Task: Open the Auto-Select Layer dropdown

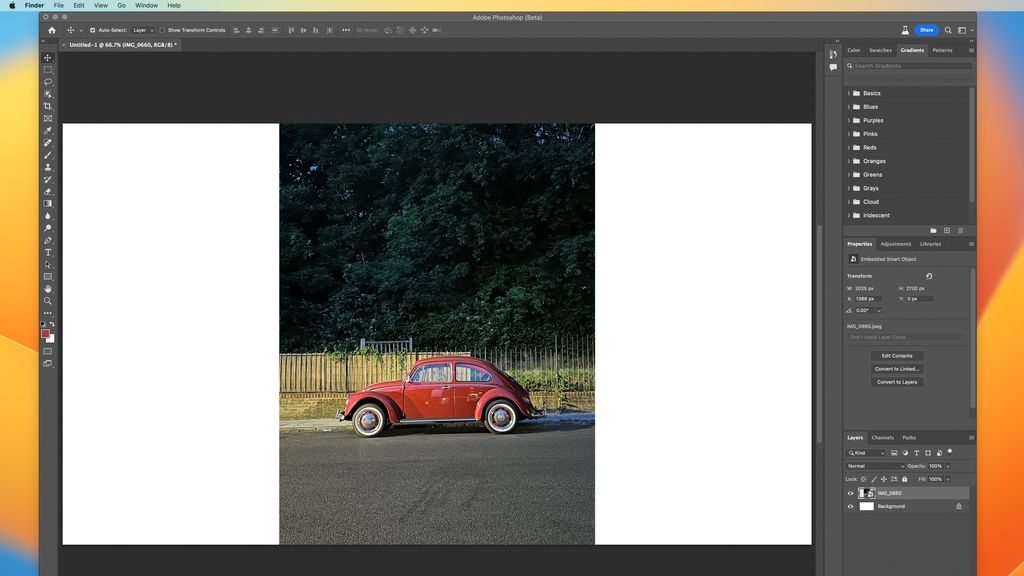Action: [x=143, y=30]
